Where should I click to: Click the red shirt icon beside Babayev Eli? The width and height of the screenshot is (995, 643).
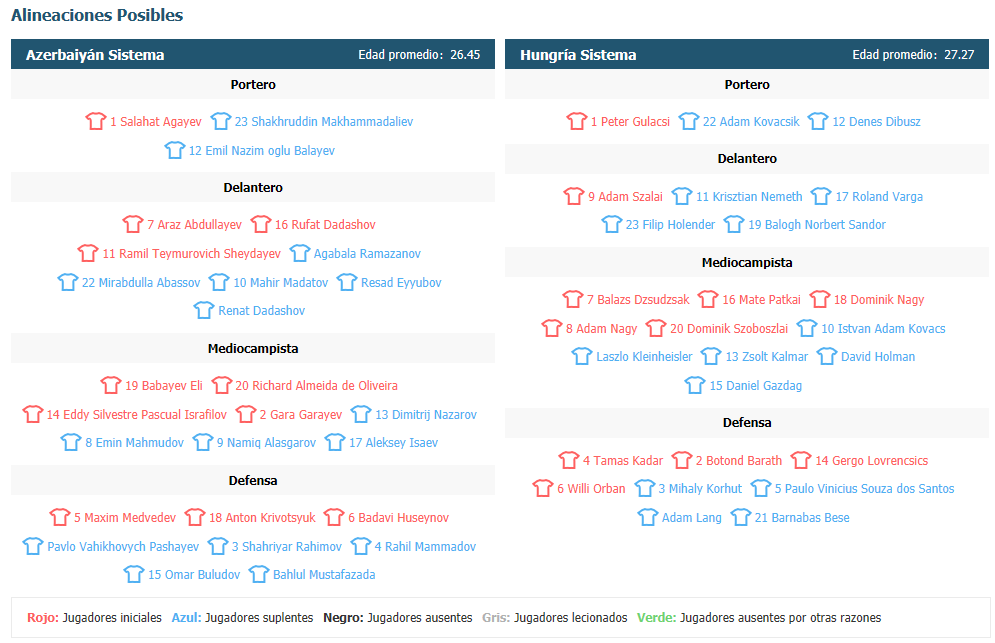click(110, 385)
